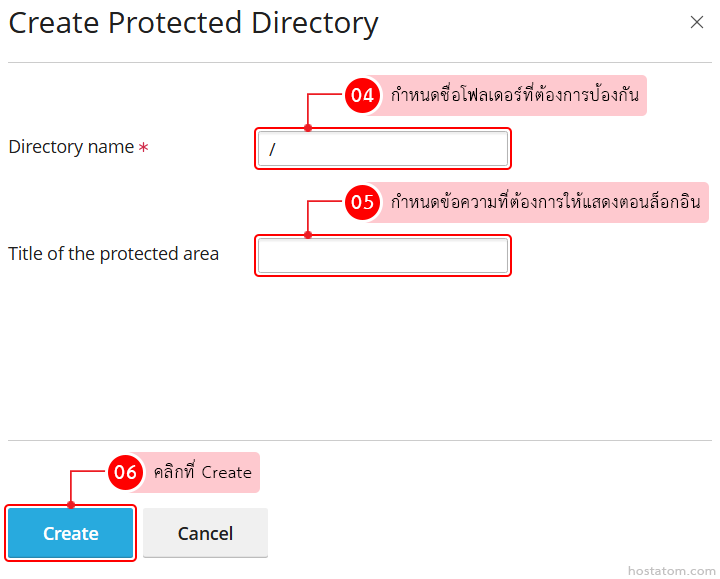720x579 pixels.
Task: Click the 'Directory name' label text
Action: click(x=71, y=147)
